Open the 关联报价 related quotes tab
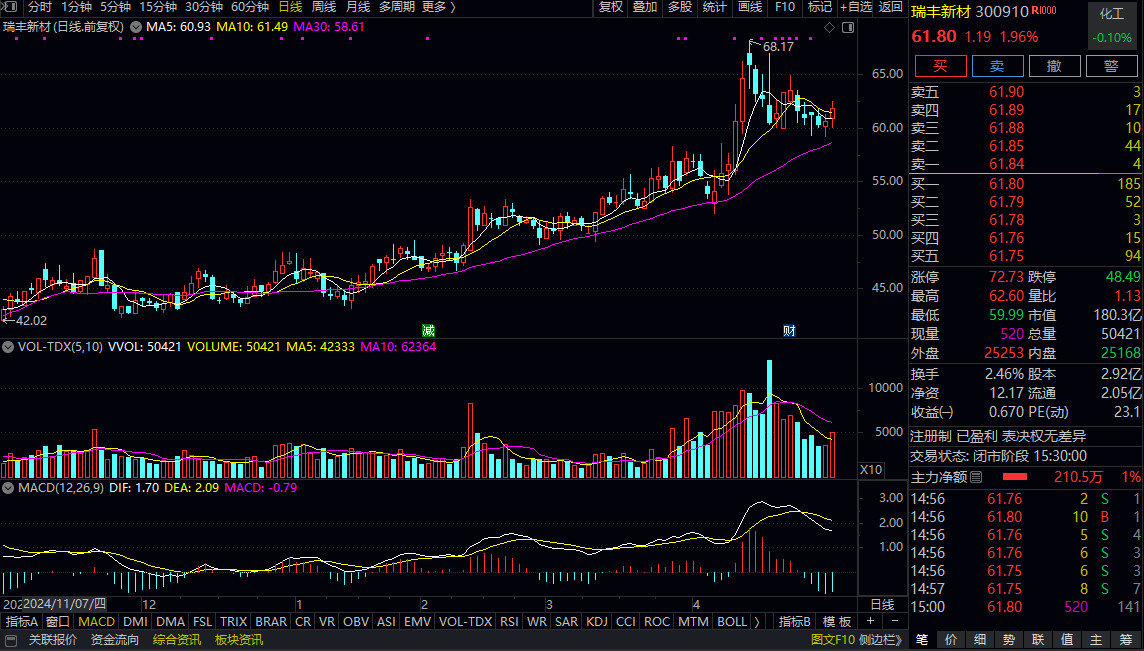Image resolution: width=1144 pixels, height=651 pixels. [53, 640]
